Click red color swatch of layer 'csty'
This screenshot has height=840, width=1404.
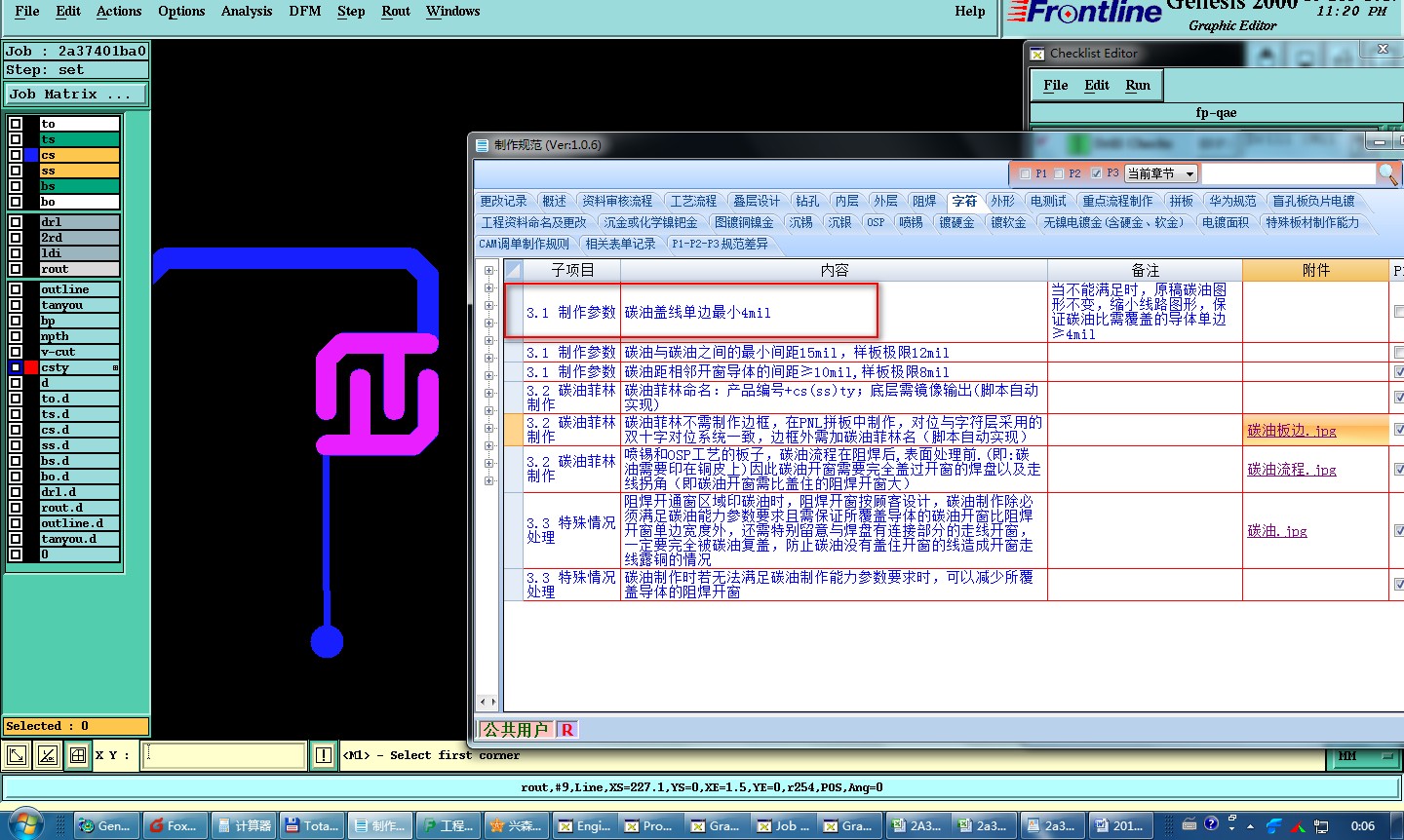(31, 367)
